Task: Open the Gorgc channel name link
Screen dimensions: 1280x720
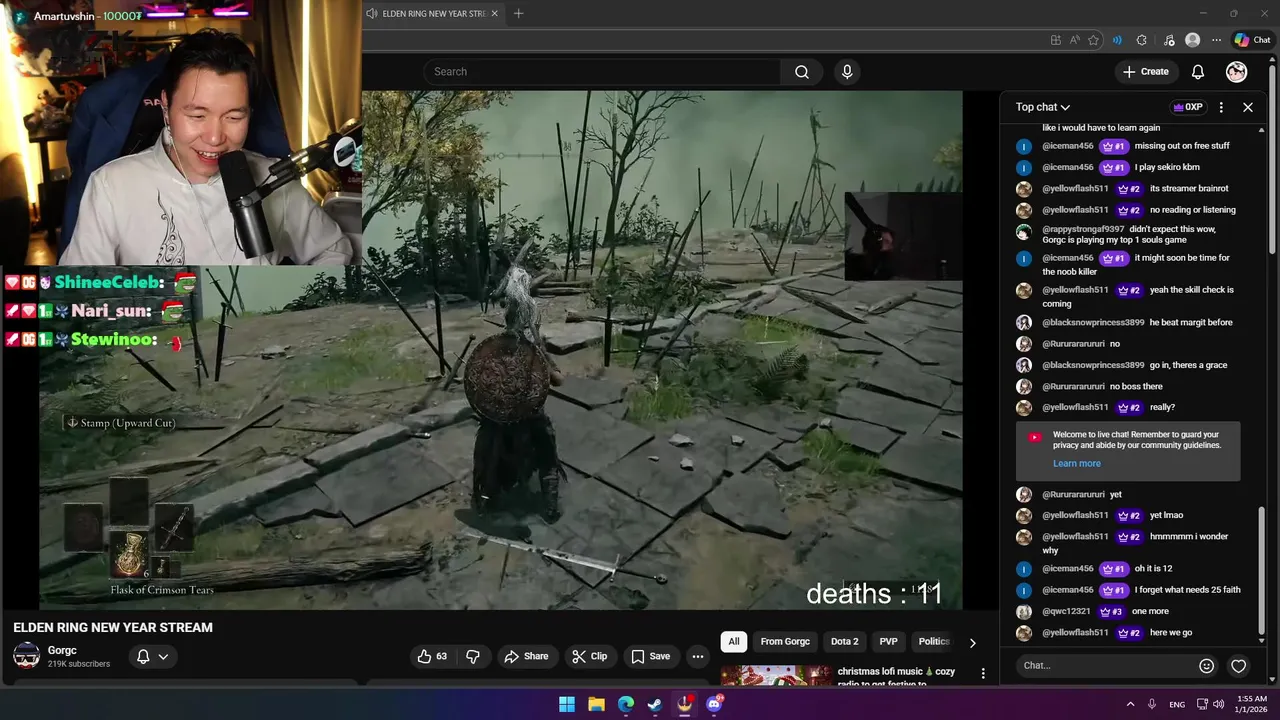Action: 62,650
